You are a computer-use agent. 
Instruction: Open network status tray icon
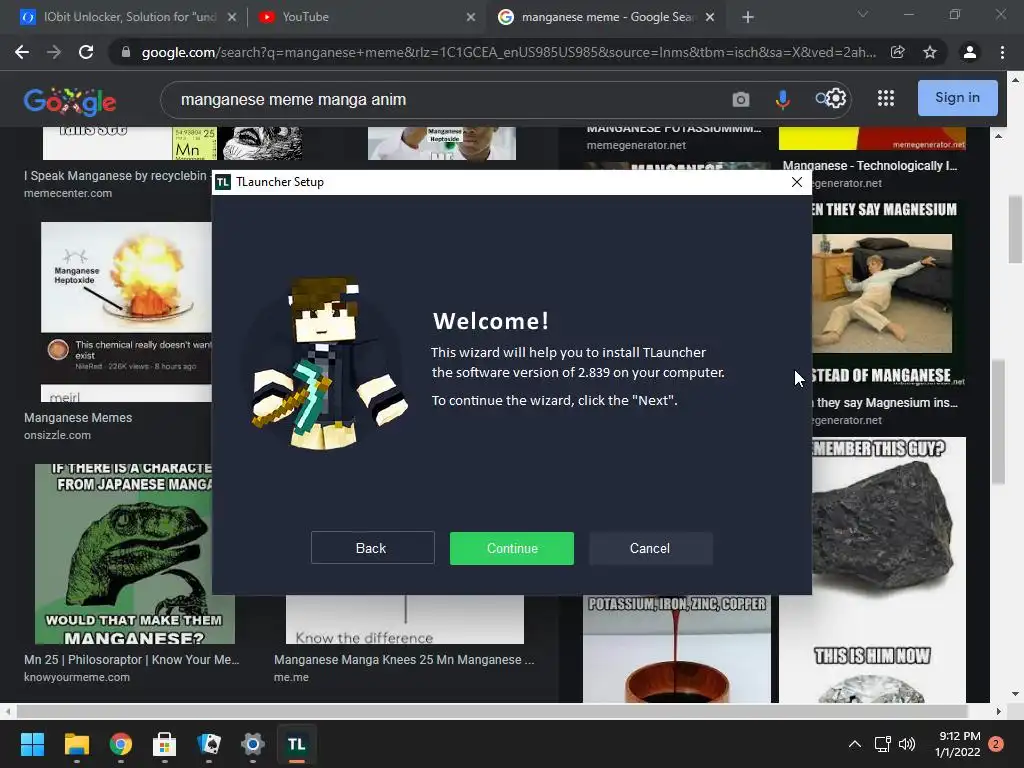882,744
